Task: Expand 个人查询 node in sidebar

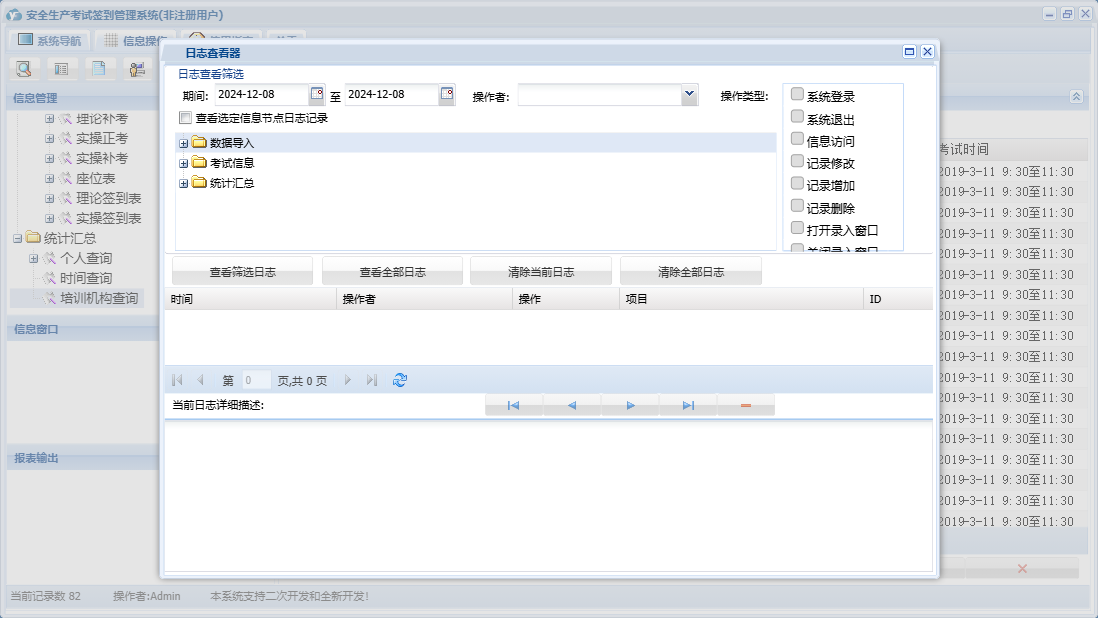Action: (x=34, y=259)
